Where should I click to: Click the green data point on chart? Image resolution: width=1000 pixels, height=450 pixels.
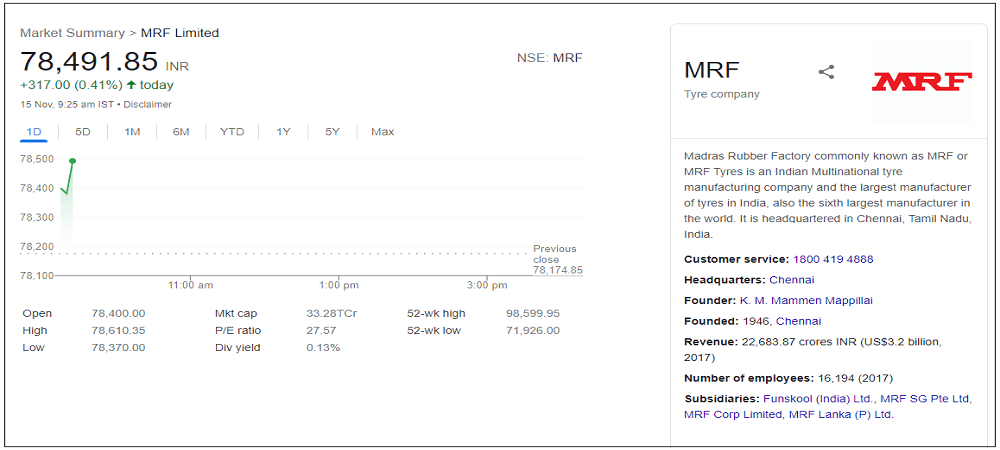(x=73, y=161)
